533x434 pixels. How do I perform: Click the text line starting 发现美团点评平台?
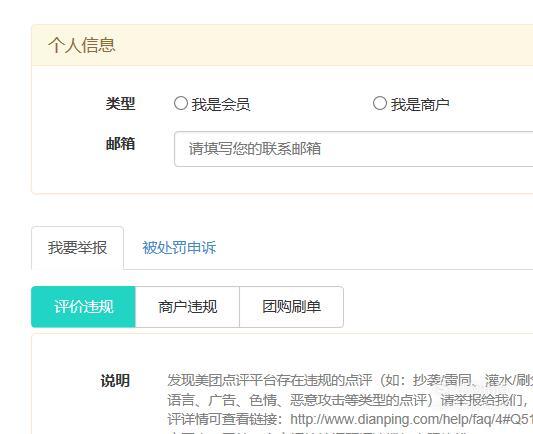(350, 380)
